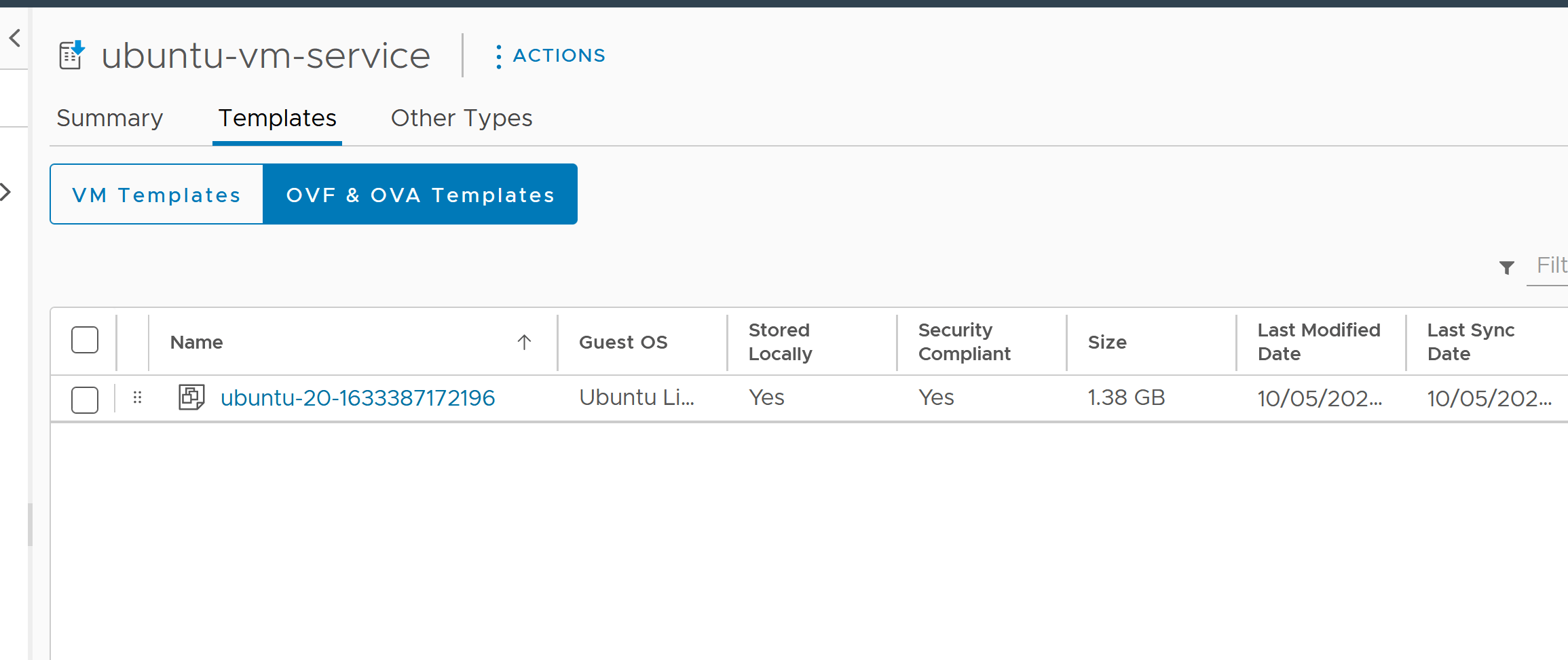Screen dimensions: 1568x660
Task: Collapse the left panel with back chevron
Action: click(15, 38)
